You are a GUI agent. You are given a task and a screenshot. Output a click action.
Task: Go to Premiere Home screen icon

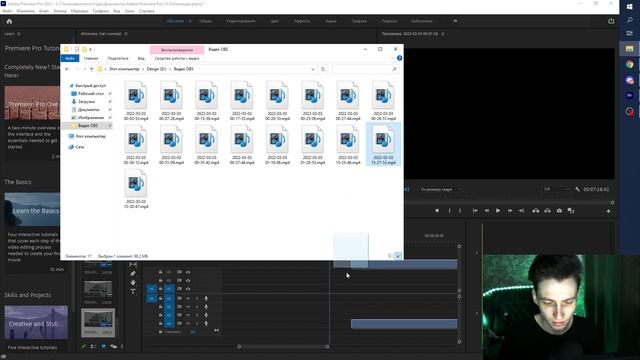(x=9, y=21)
